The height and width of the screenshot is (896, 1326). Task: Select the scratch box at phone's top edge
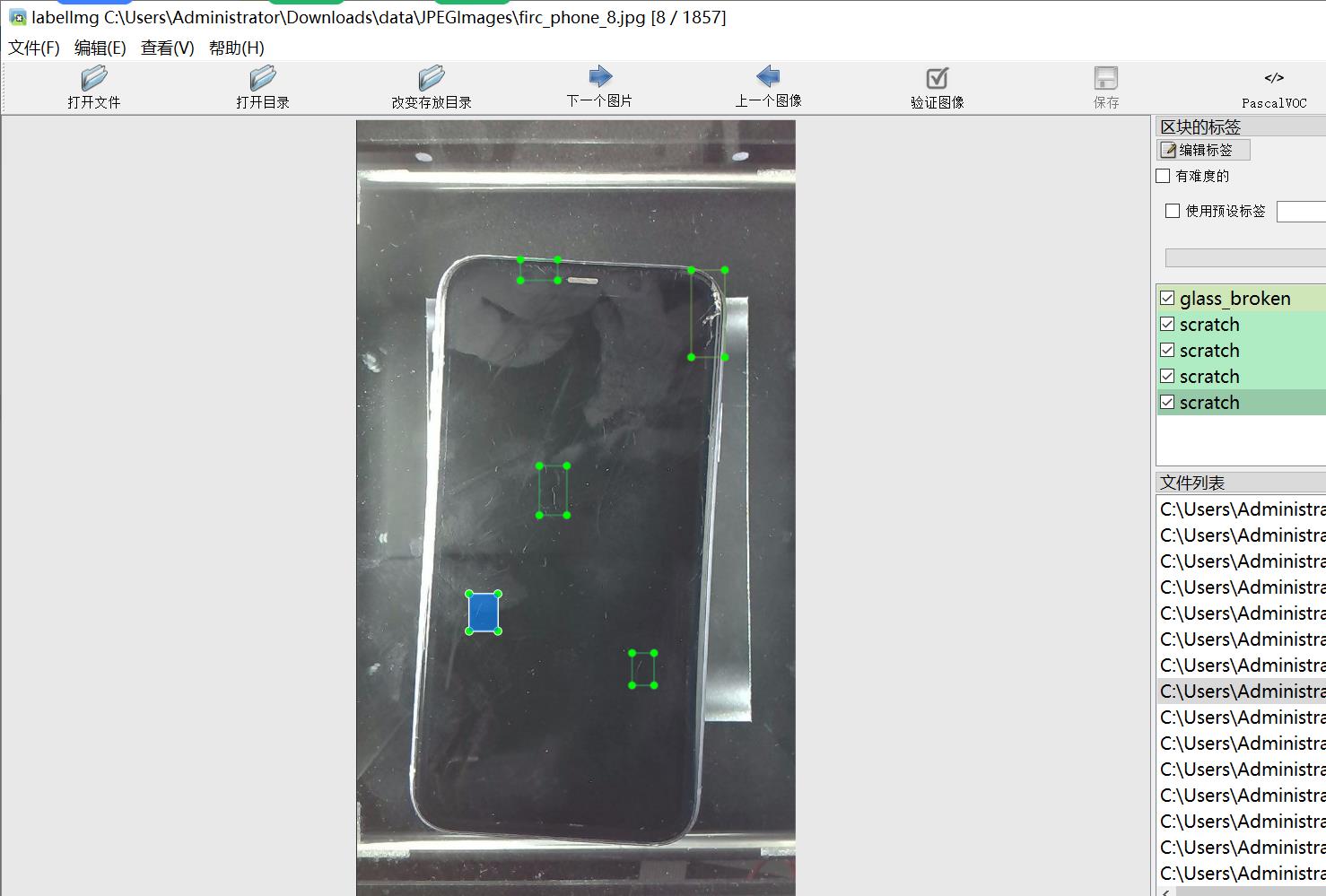pos(539,270)
